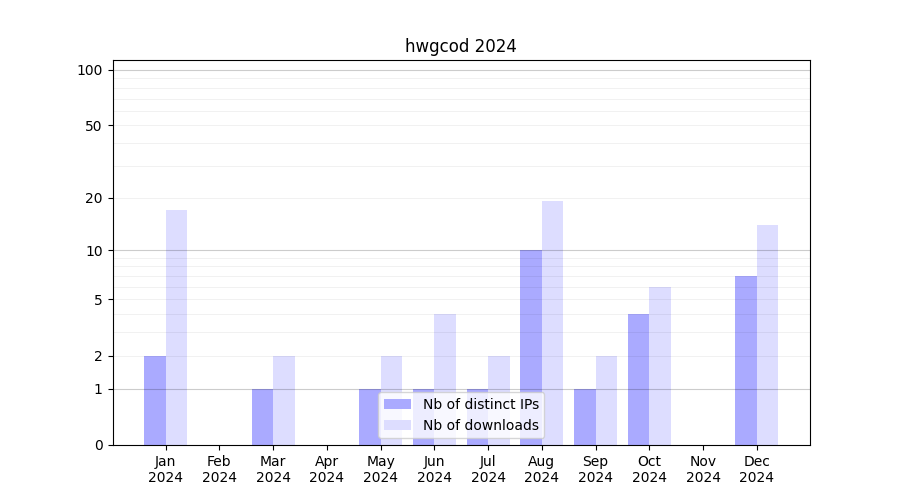This screenshot has height=500, width=900.
Task: Click the August distinct IPs bar
Action: (x=531, y=347)
